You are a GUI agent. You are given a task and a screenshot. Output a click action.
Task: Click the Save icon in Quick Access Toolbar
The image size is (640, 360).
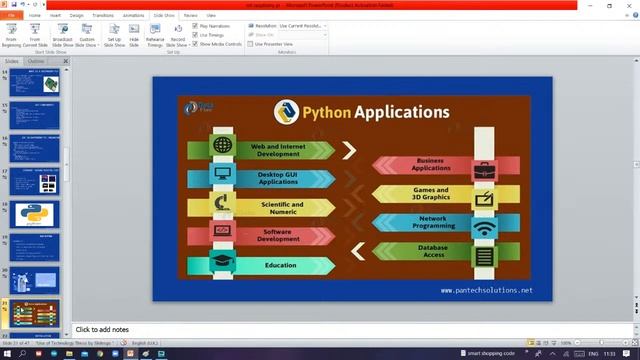coord(14,4)
